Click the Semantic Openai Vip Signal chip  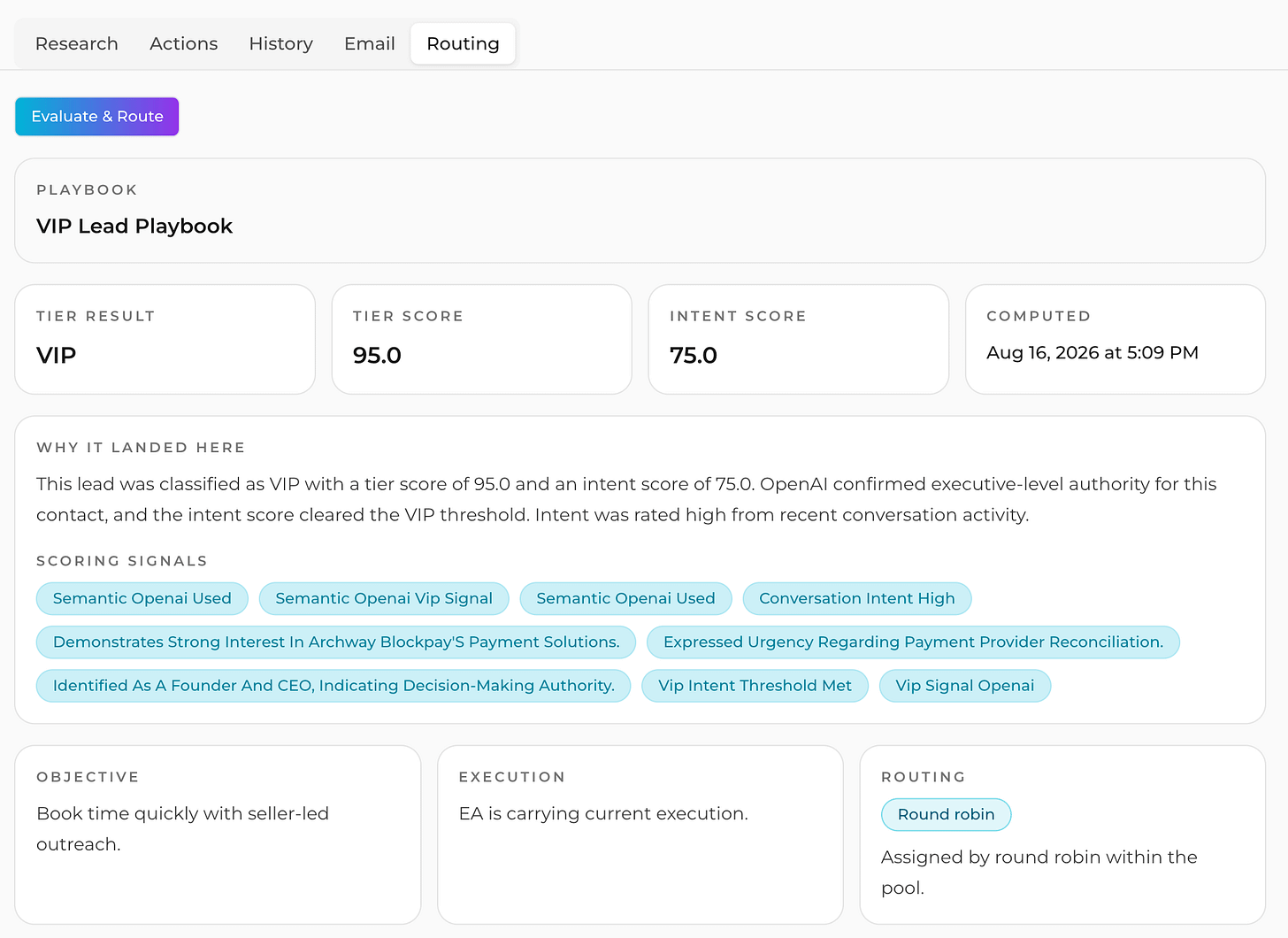click(384, 598)
